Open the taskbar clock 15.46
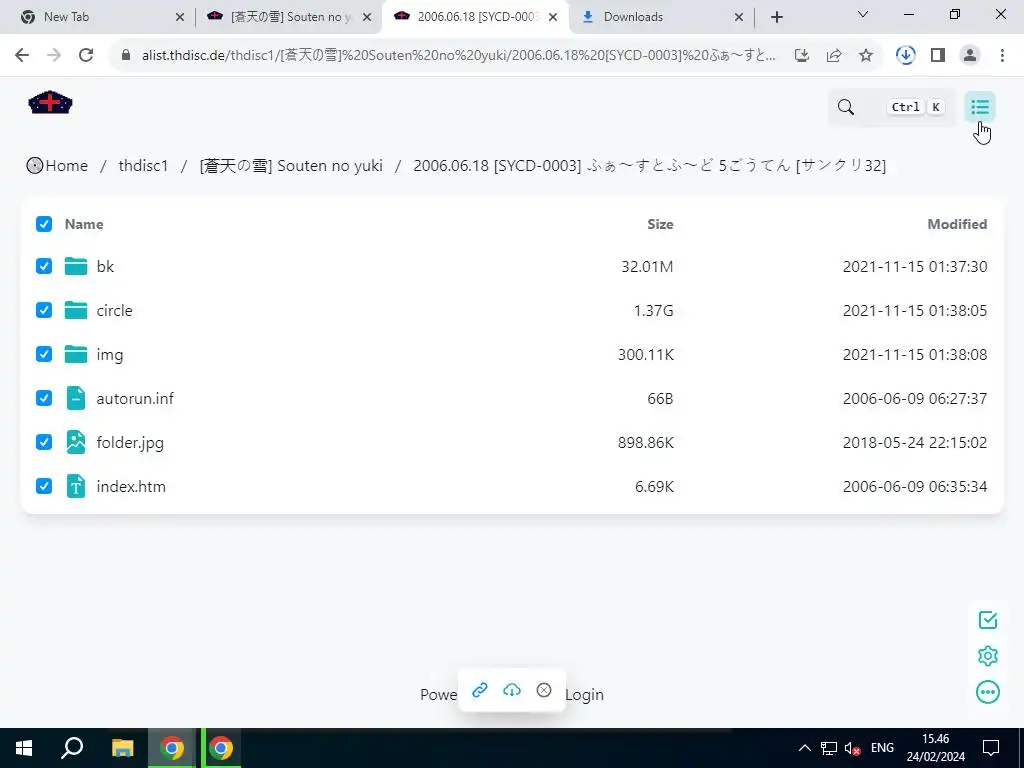Viewport: 1024px width, 768px height. [x=935, y=748]
